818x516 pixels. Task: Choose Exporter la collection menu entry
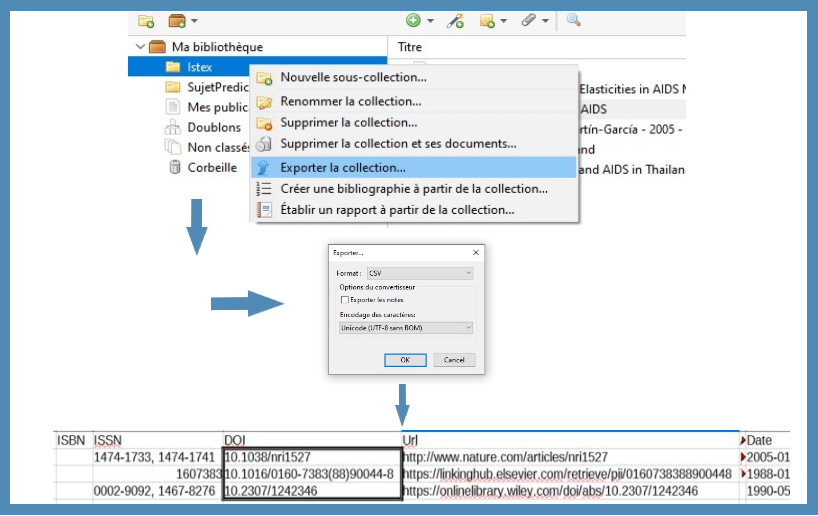[x=342, y=167]
